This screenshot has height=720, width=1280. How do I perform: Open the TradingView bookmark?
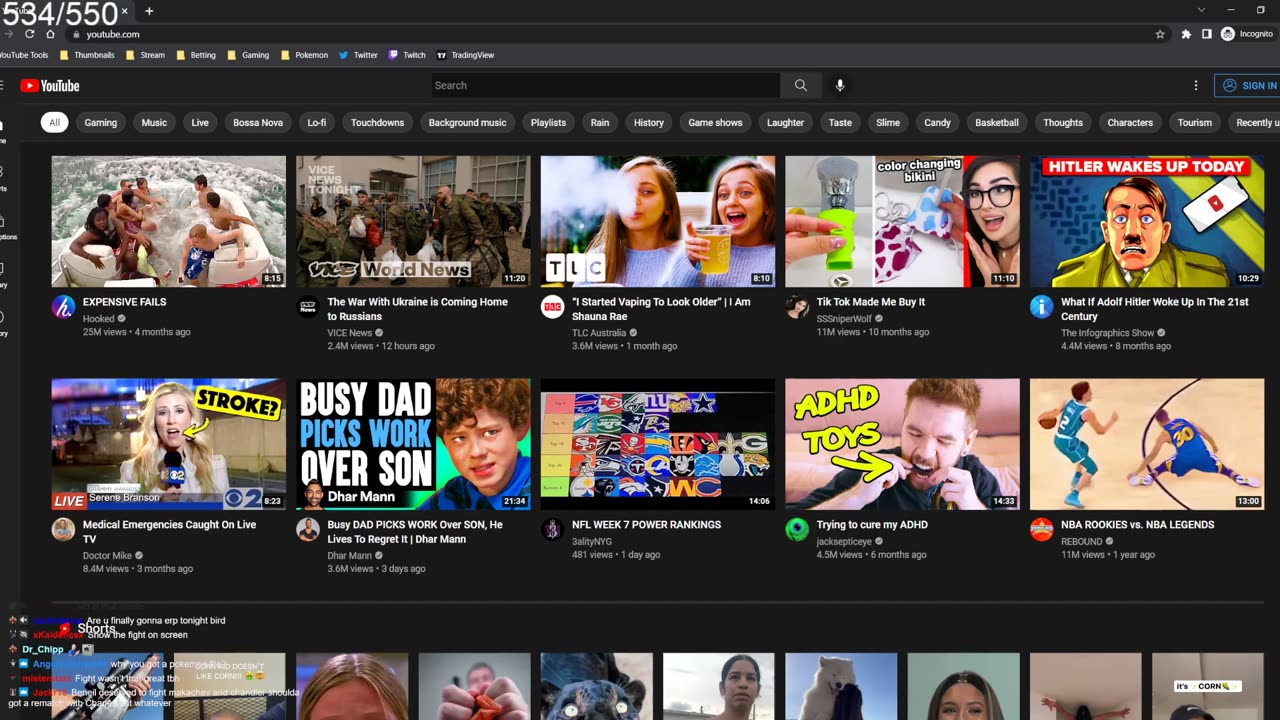(465, 55)
